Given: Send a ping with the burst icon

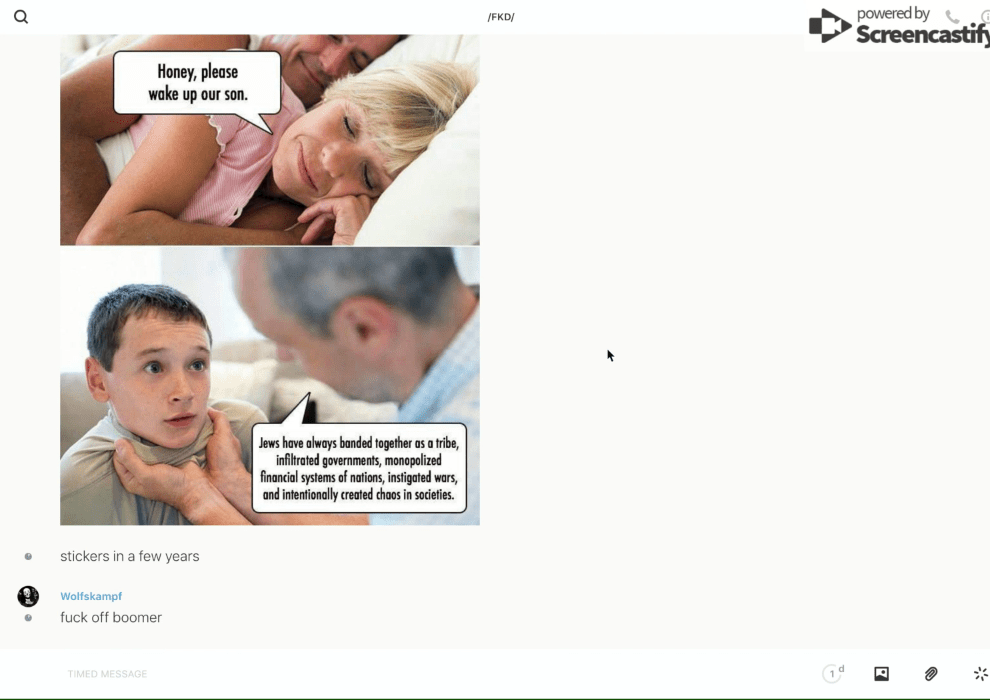Looking at the screenshot, I should pos(980,674).
